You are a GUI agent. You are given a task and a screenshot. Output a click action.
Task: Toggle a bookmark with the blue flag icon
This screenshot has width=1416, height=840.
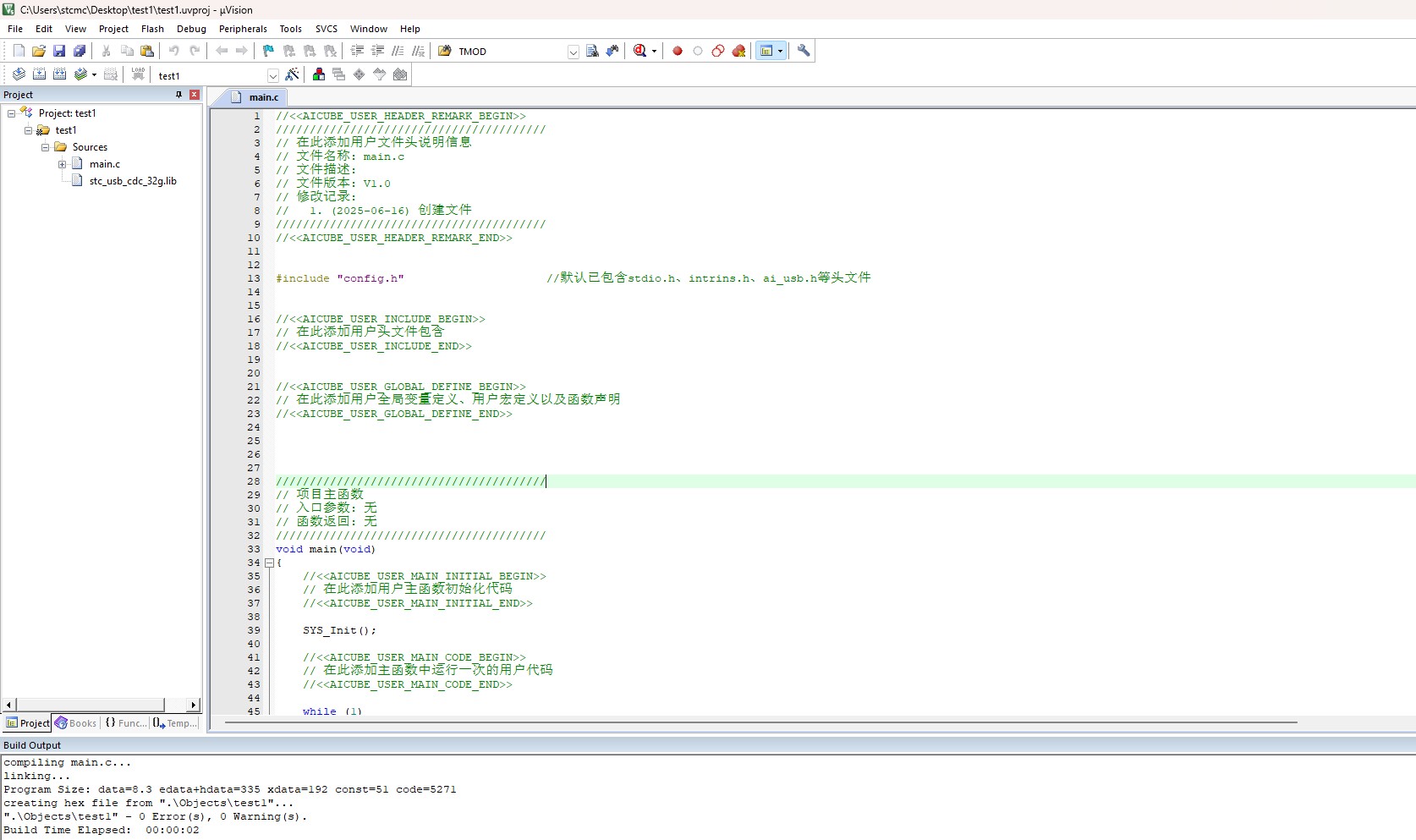point(269,51)
